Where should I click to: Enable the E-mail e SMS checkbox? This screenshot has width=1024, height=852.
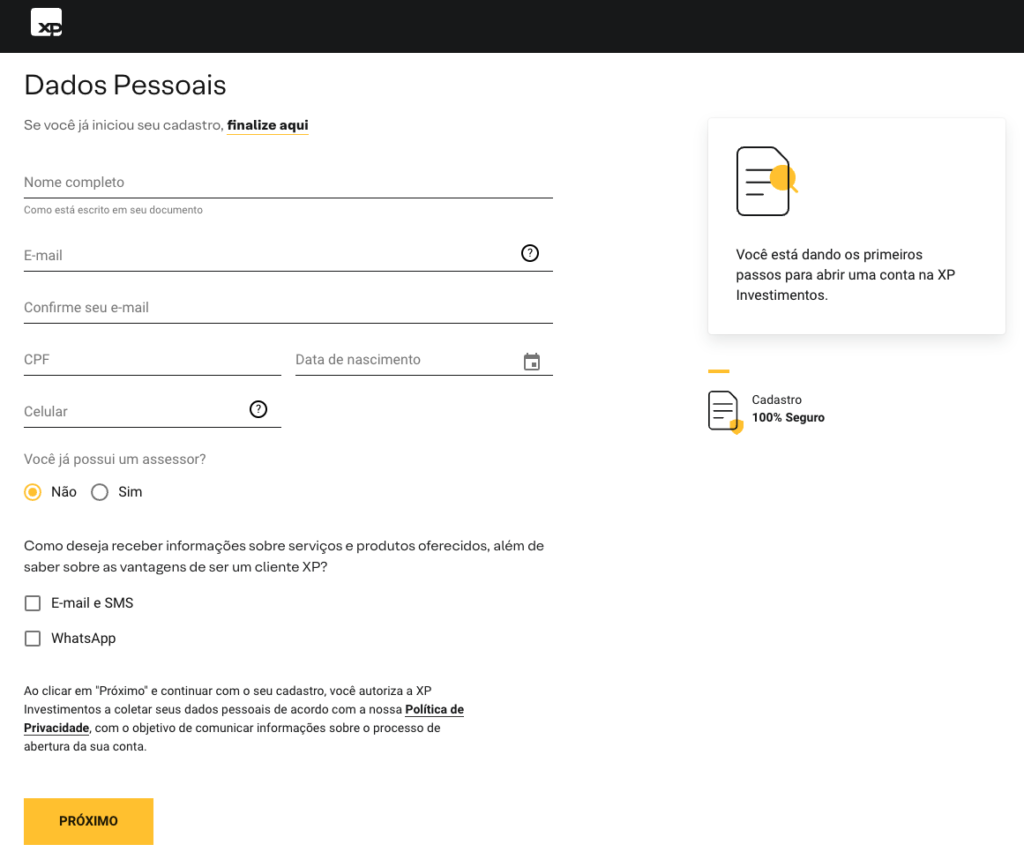(x=32, y=603)
